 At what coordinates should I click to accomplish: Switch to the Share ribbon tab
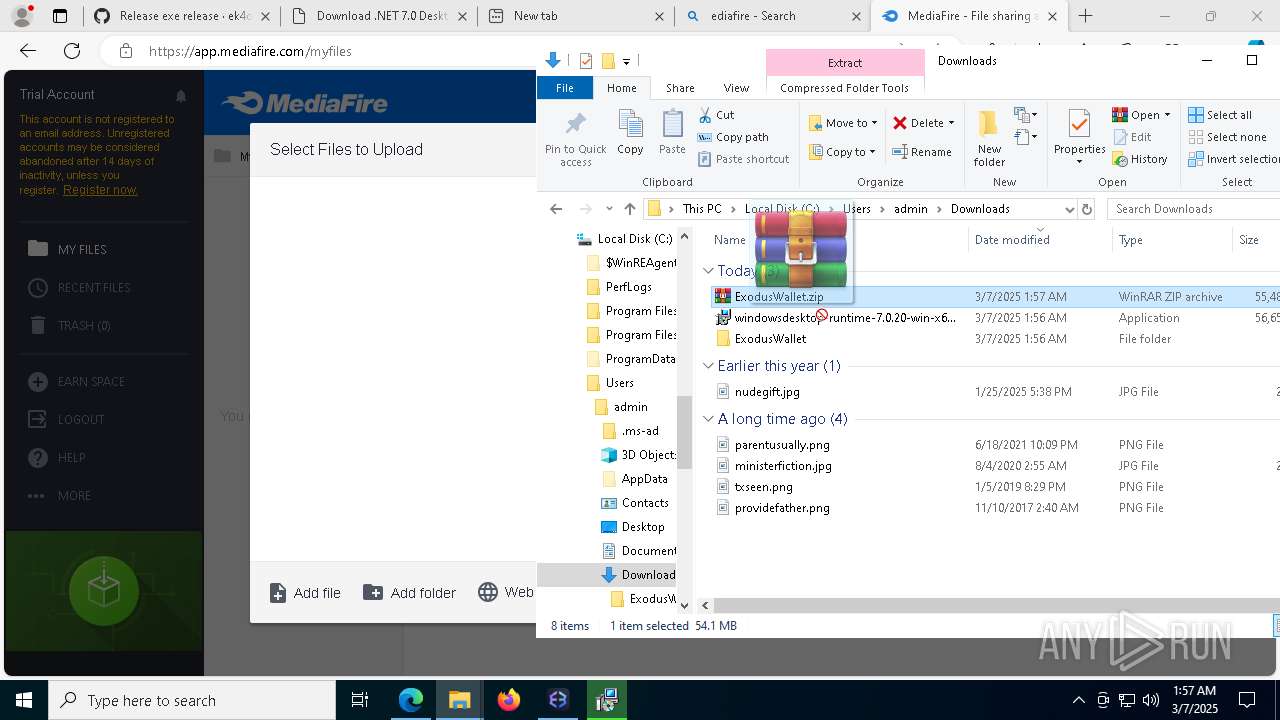click(680, 88)
